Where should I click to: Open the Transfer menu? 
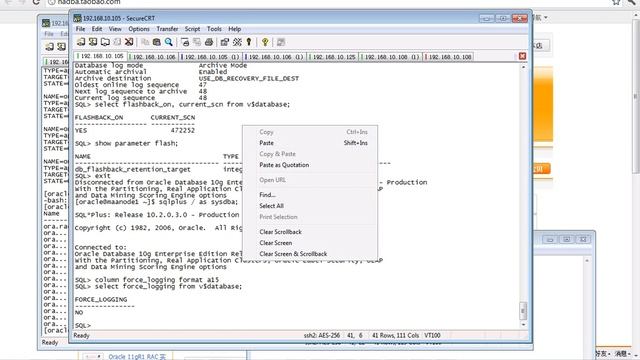click(167, 29)
